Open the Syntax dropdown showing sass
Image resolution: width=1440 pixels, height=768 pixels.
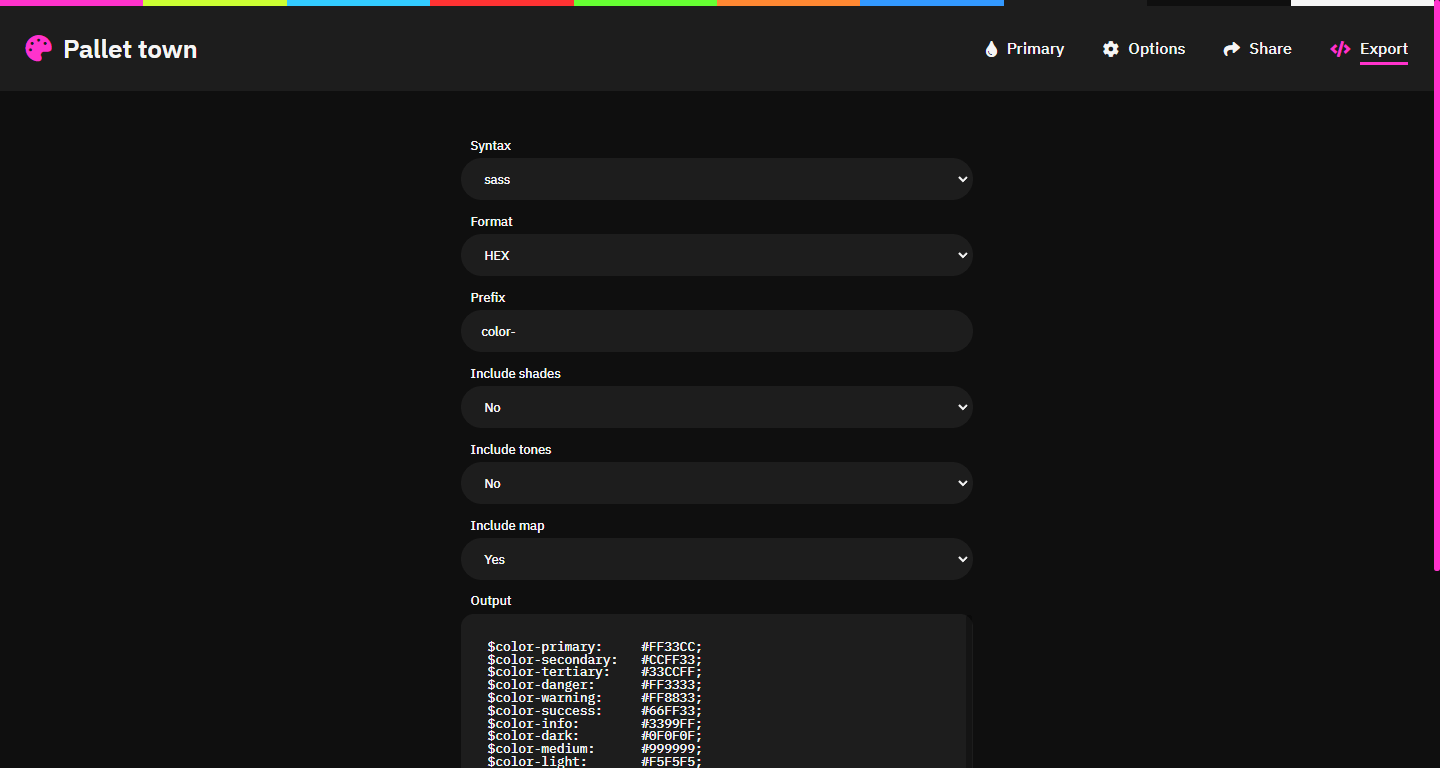[x=716, y=179]
